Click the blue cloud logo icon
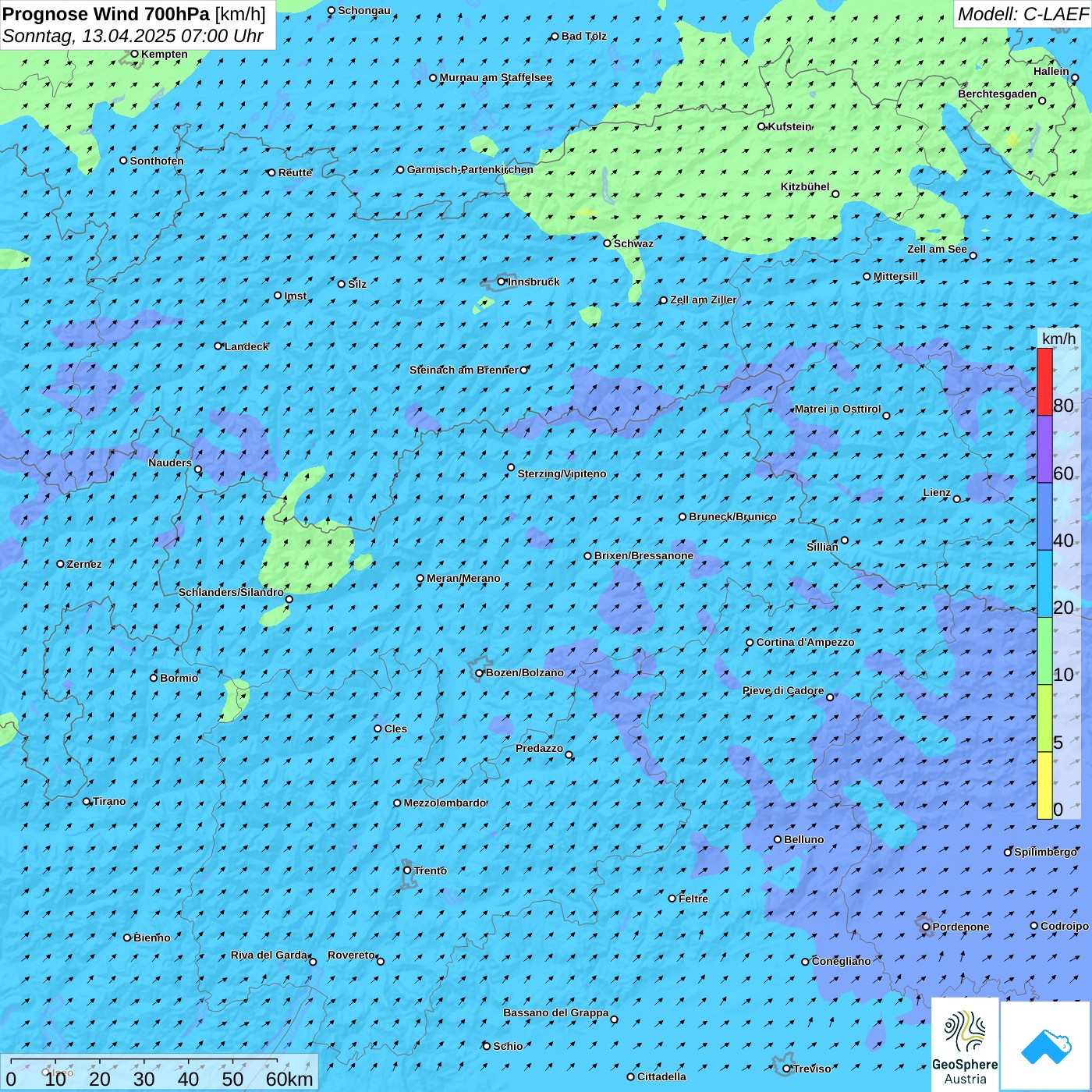The height and width of the screenshot is (1092, 1092). coord(1045,1046)
